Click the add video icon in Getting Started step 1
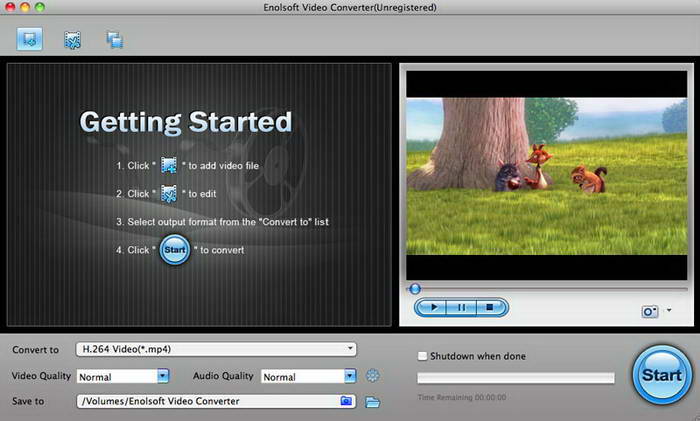This screenshot has height=421, width=700. 169,165
